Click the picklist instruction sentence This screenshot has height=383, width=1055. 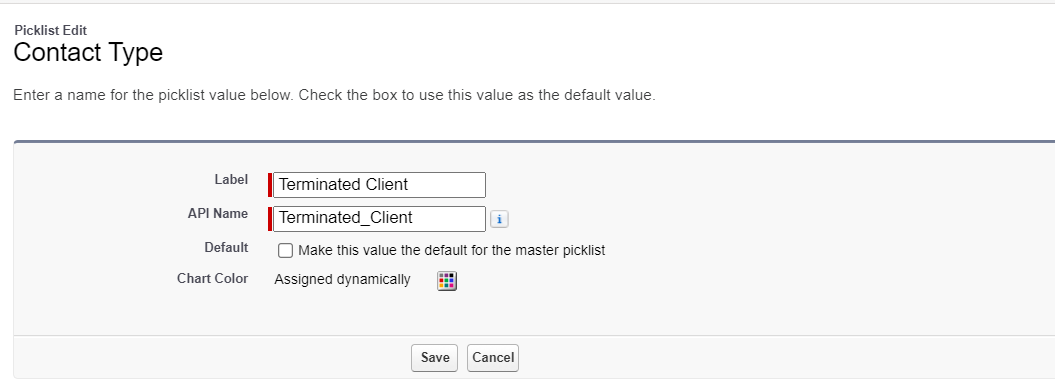(x=334, y=95)
